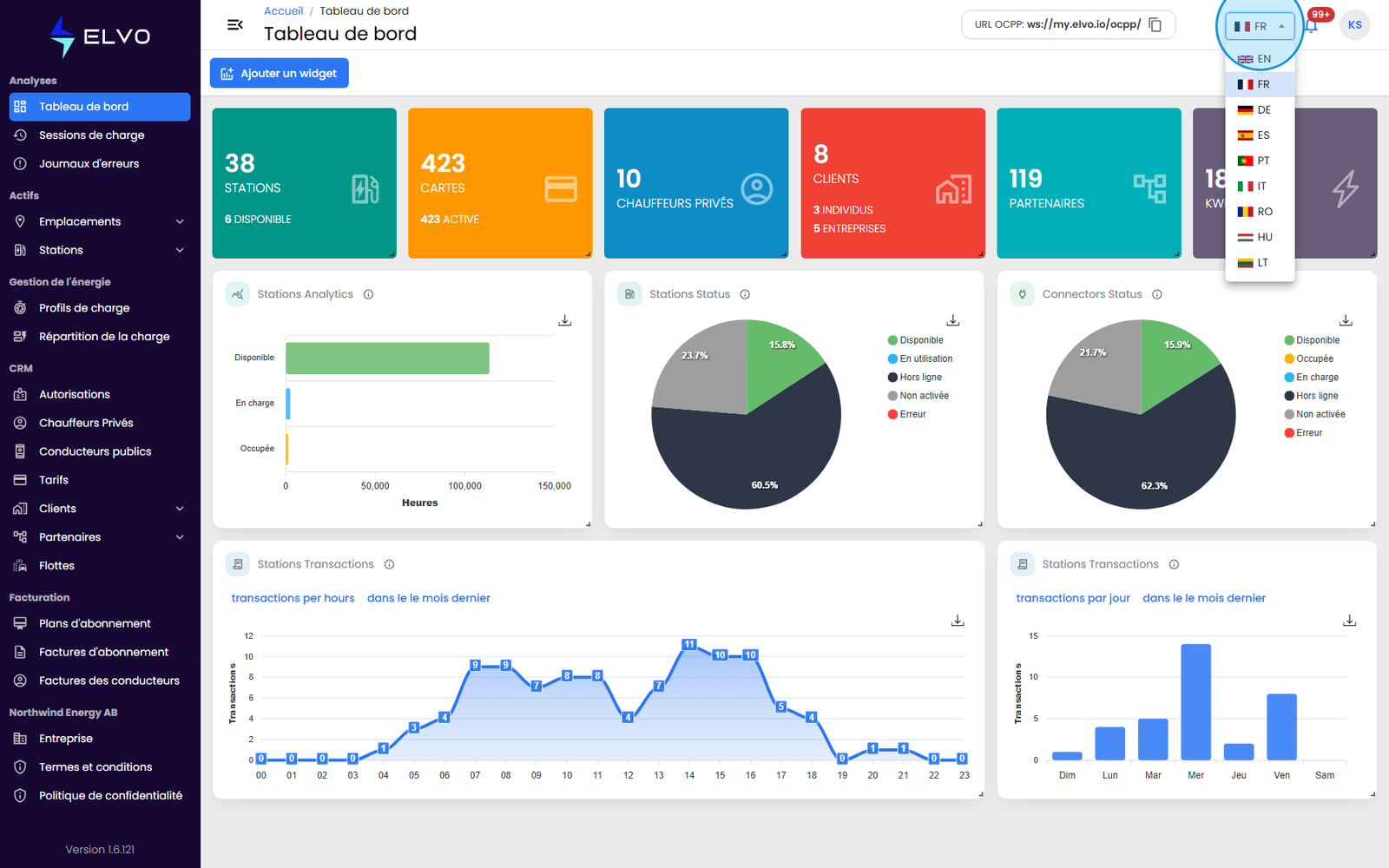Choose RO from the language list
The height and width of the screenshot is (868, 1389).
(x=1260, y=212)
